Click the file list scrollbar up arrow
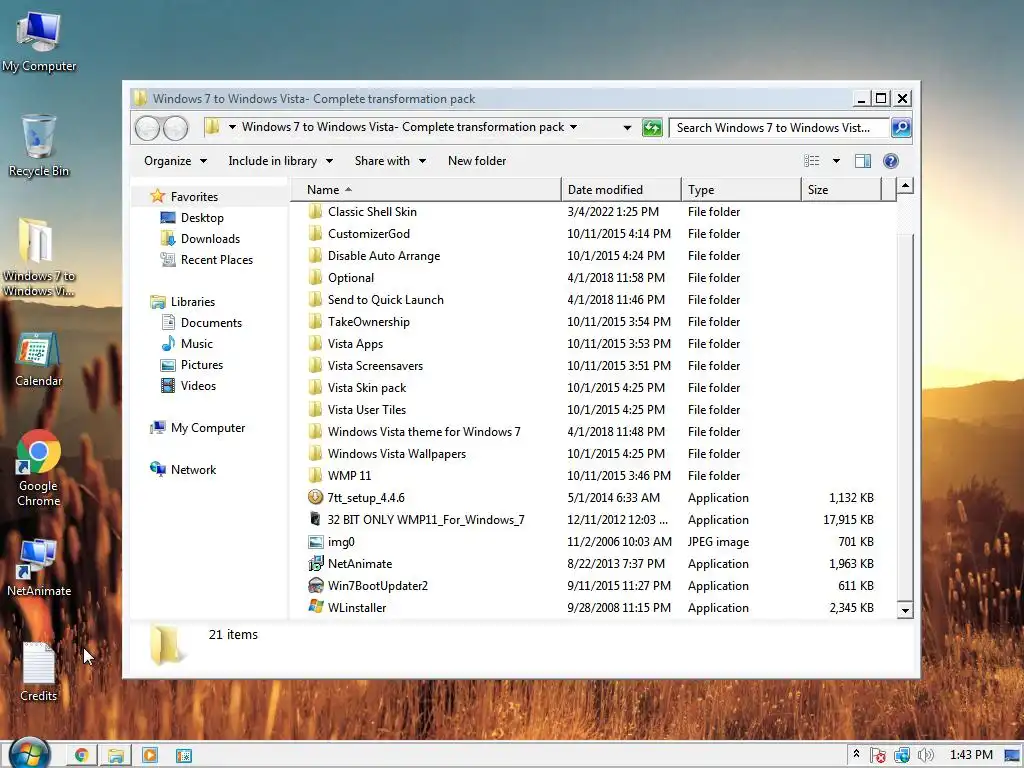Screen dimensions: 1024x768 905,186
